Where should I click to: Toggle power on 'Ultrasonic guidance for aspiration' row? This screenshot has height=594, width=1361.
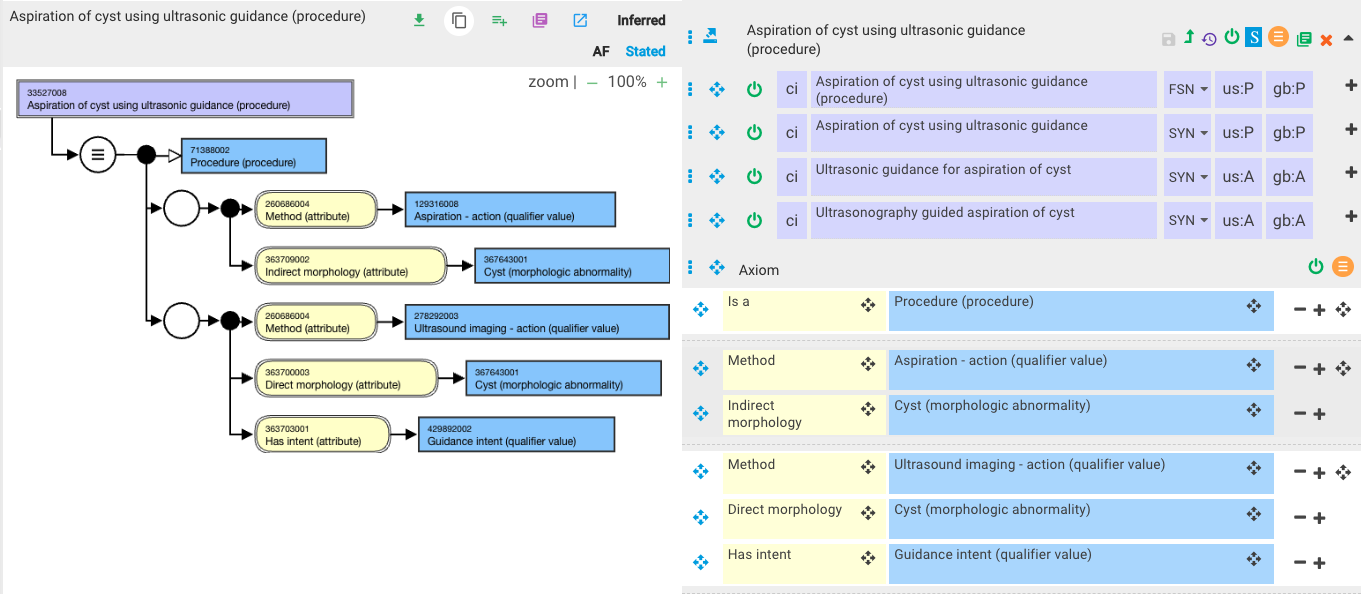(x=755, y=176)
